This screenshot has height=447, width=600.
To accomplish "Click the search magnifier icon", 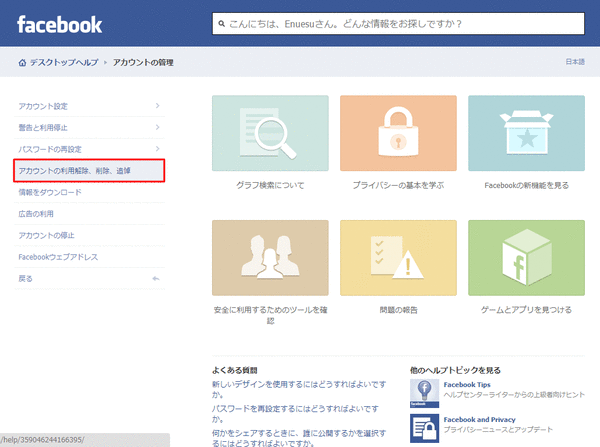I will pos(222,24).
